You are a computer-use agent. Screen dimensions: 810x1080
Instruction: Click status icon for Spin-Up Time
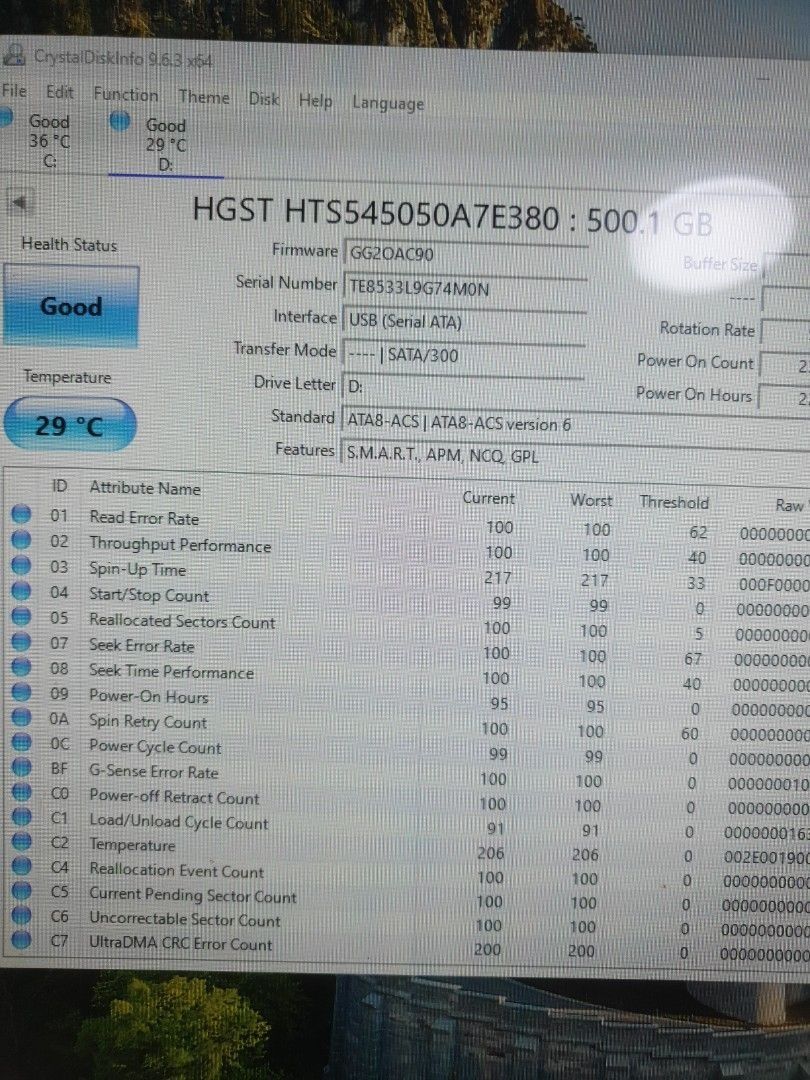21,565
